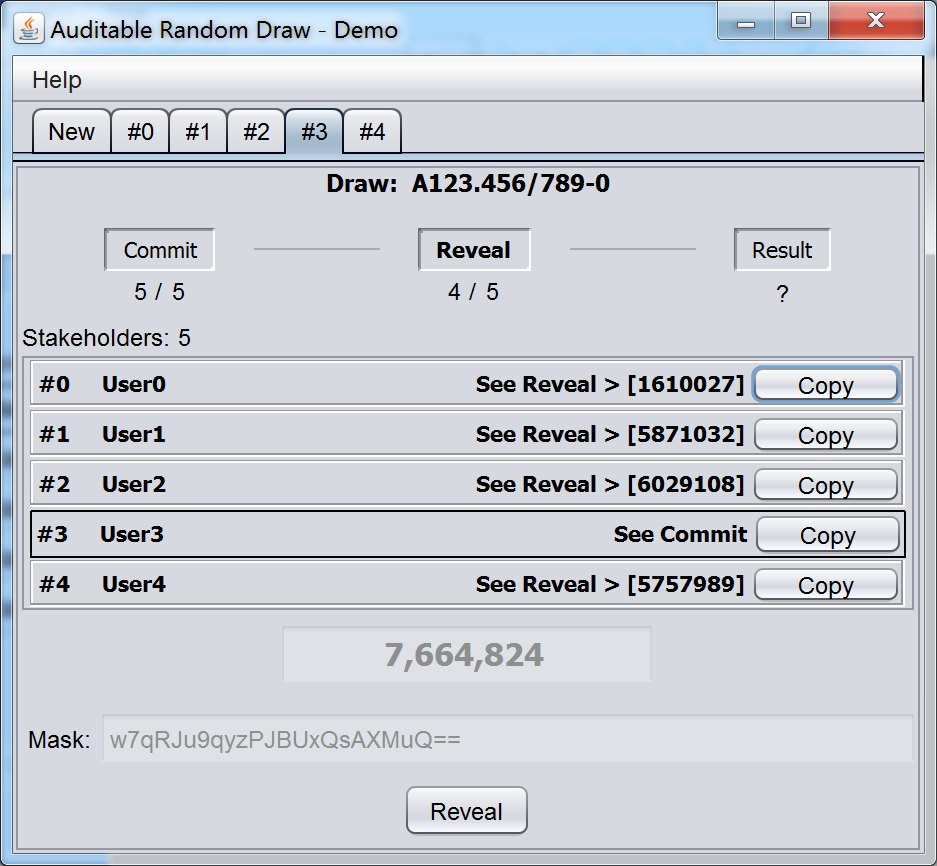Click the Stakeholders: 5 label

pos(106,338)
